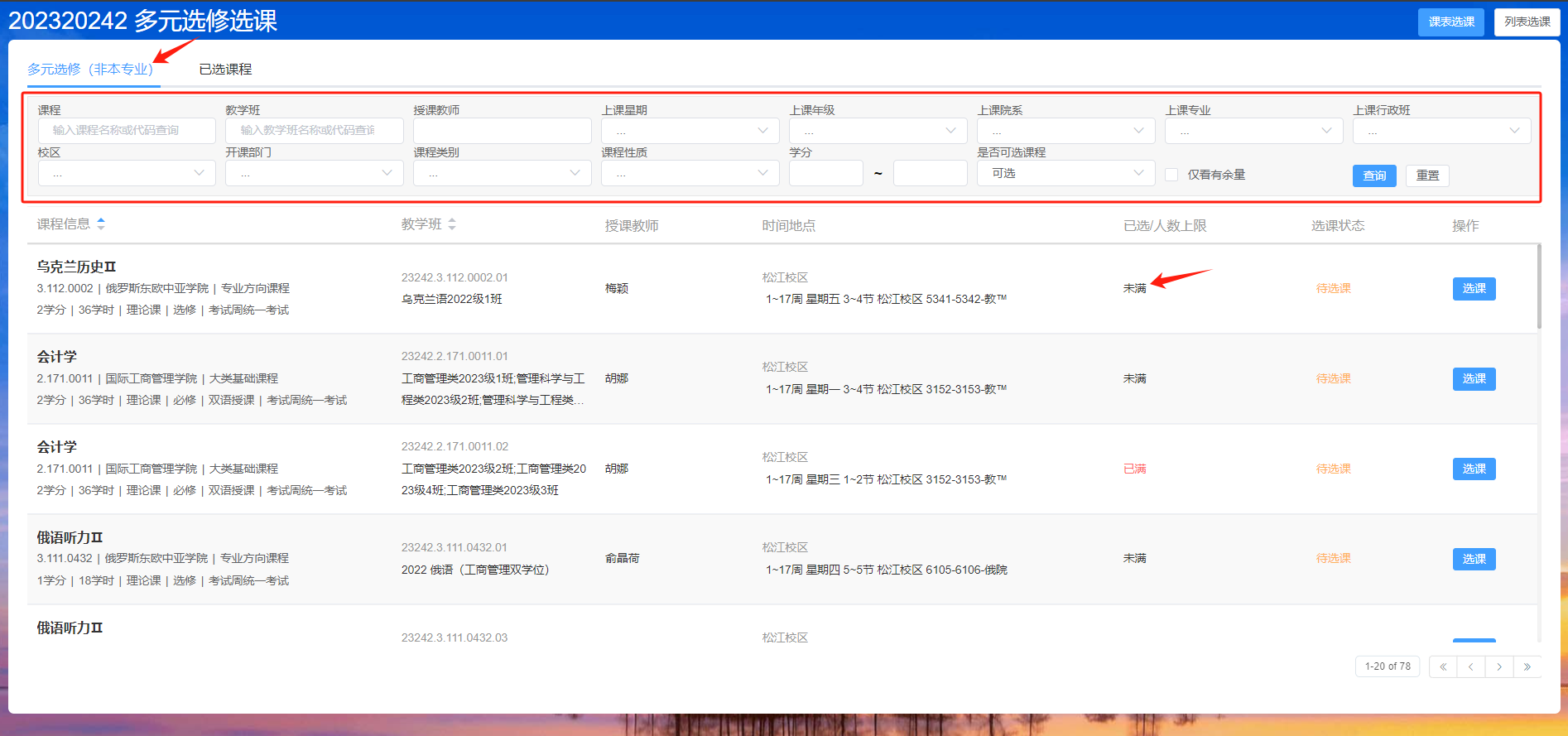The height and width of the screenshot is (736, 1568).
Task: Open the 校区 dropdown
Action: (127, 173)
